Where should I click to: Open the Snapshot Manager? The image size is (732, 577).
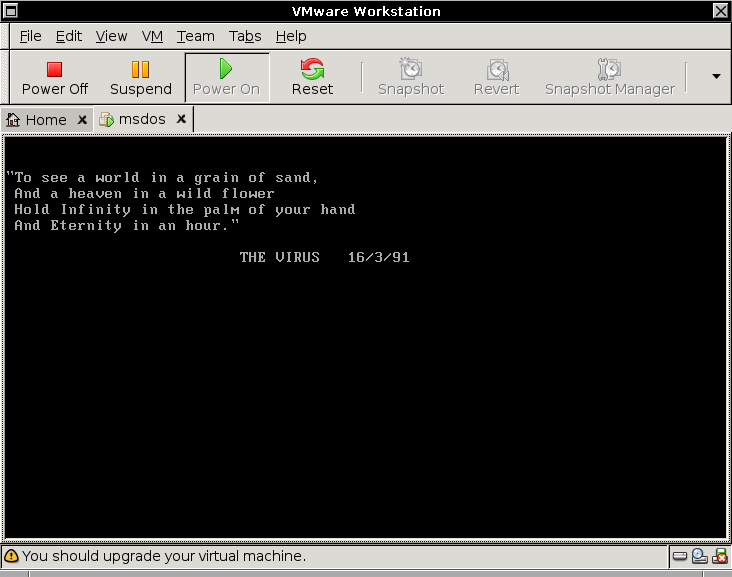click(610, 78)
